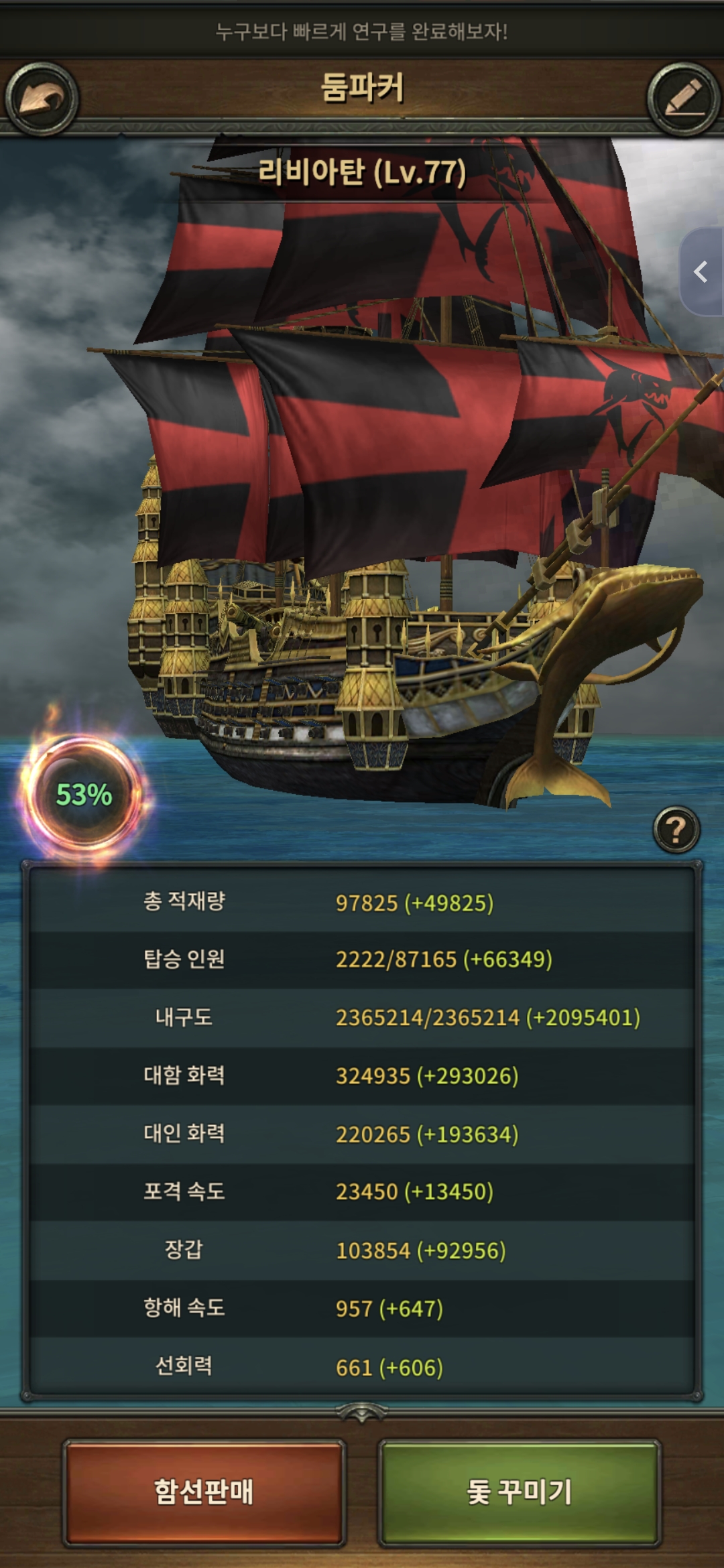Expand the side panel chevron tab

702,271
